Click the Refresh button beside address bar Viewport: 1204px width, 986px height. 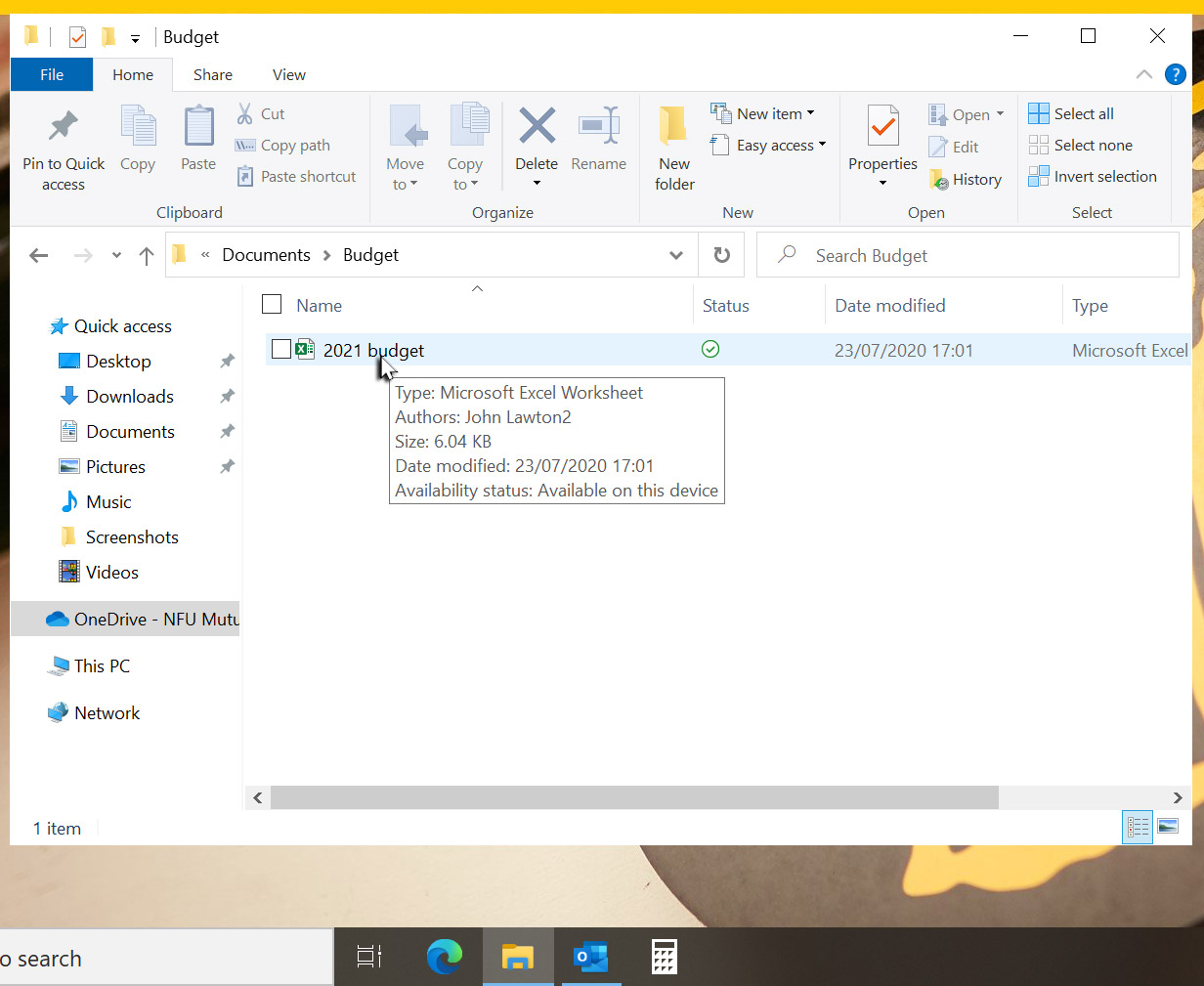(721, 255)
